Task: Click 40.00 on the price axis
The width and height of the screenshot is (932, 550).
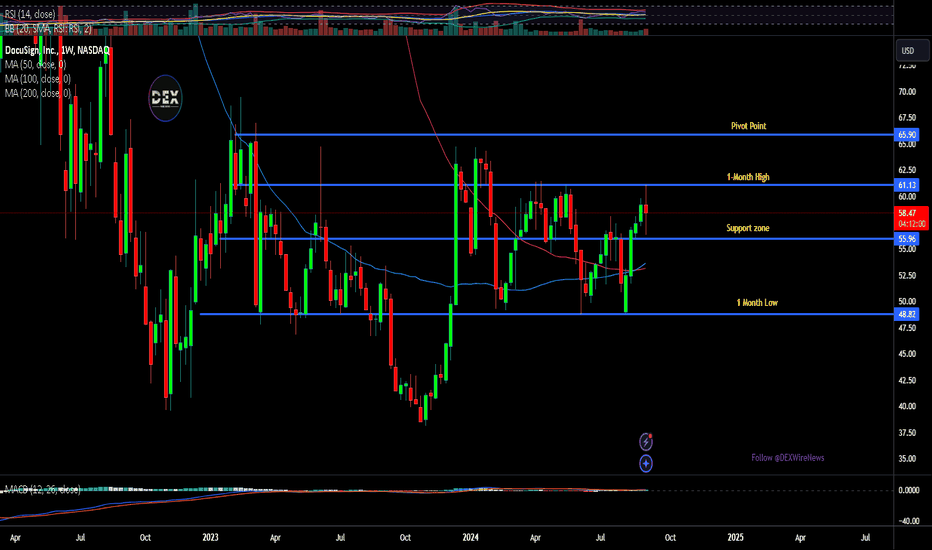Action: [x=907, y=406]
